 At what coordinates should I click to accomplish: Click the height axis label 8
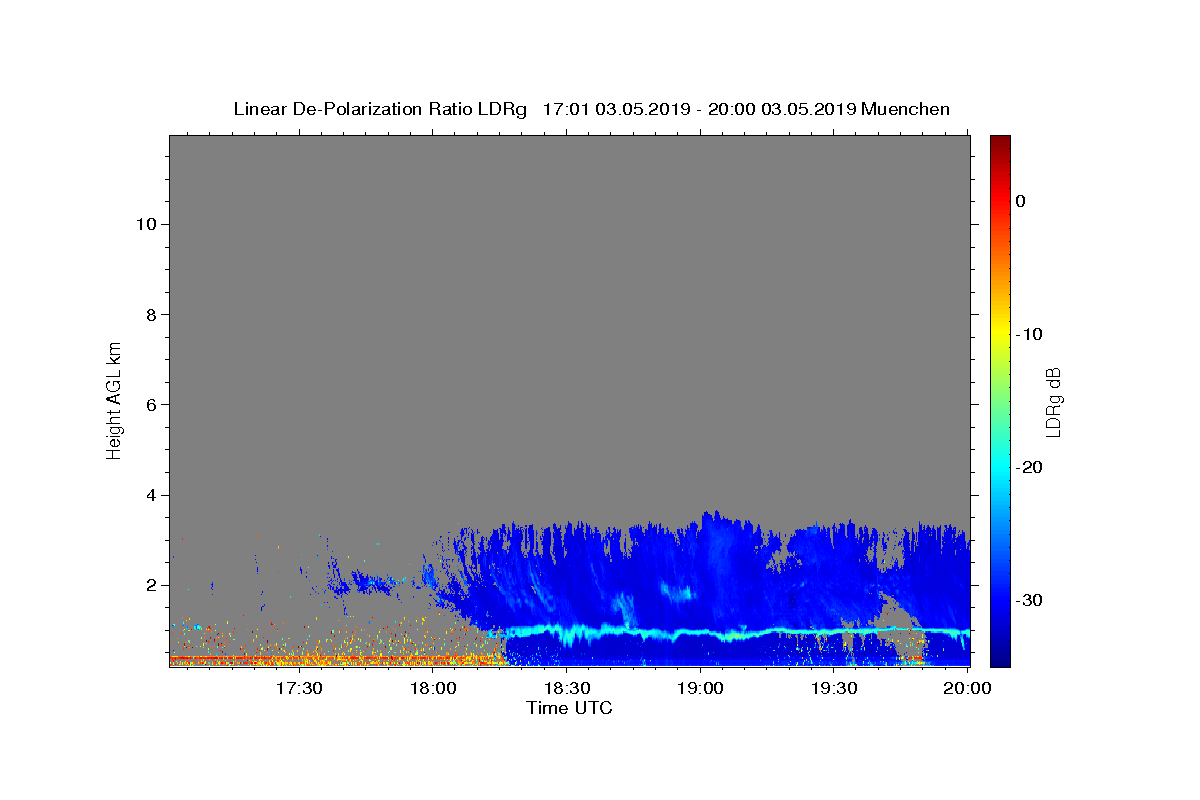[x=150, y=314]
